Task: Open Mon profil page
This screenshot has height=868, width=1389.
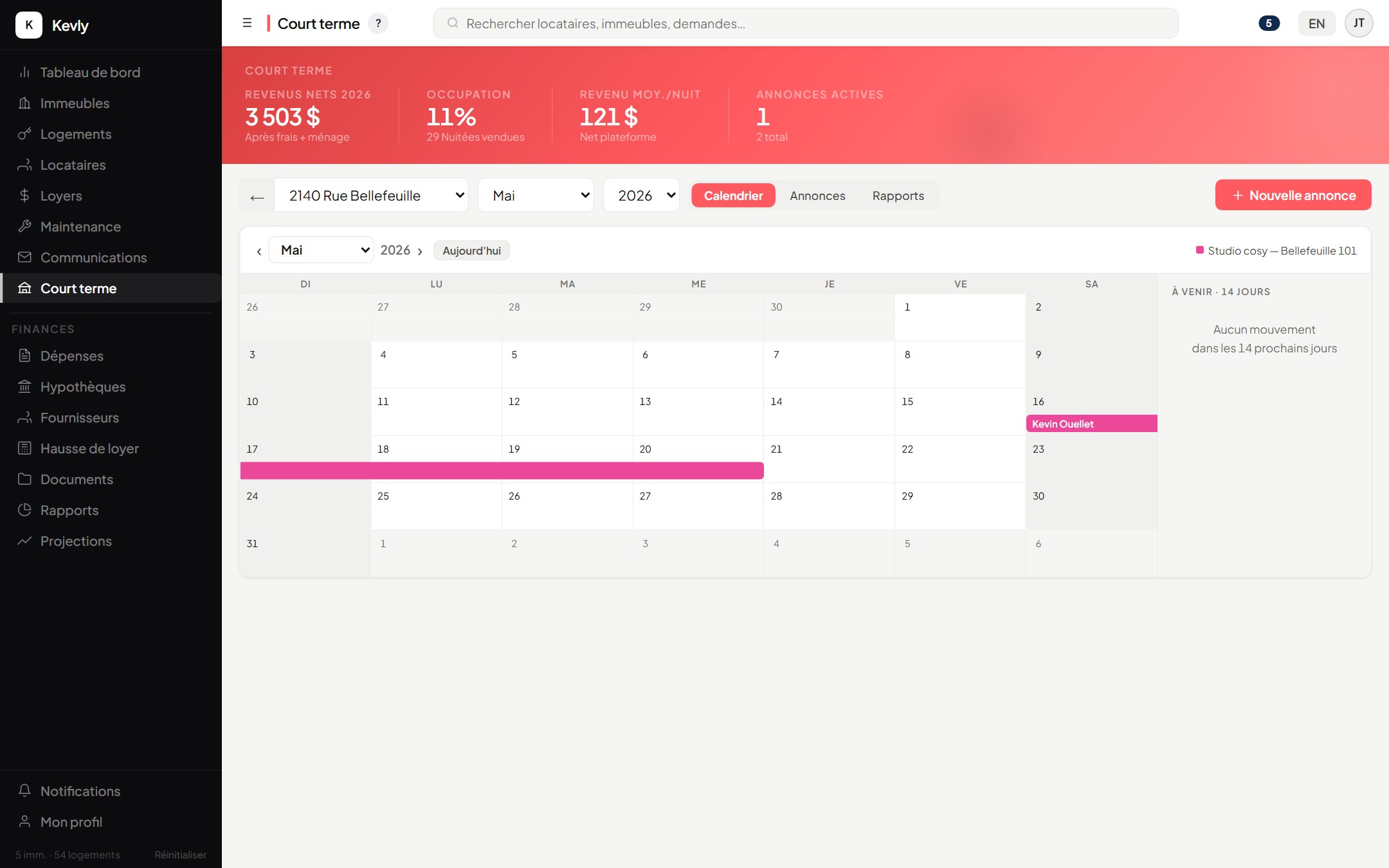Action: 111,822
